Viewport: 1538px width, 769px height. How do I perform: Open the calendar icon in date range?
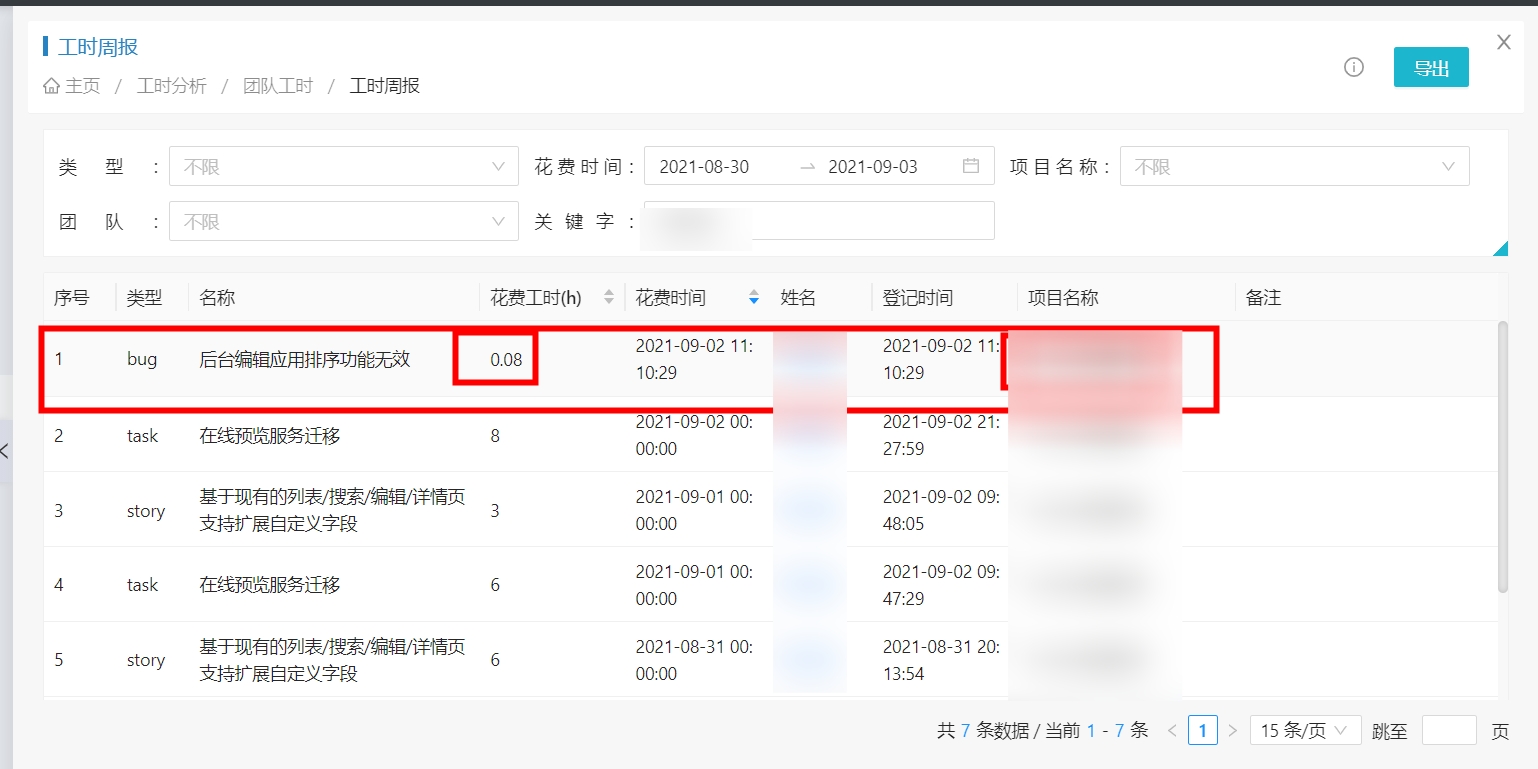pyautogui.click(x=971, y=166)
